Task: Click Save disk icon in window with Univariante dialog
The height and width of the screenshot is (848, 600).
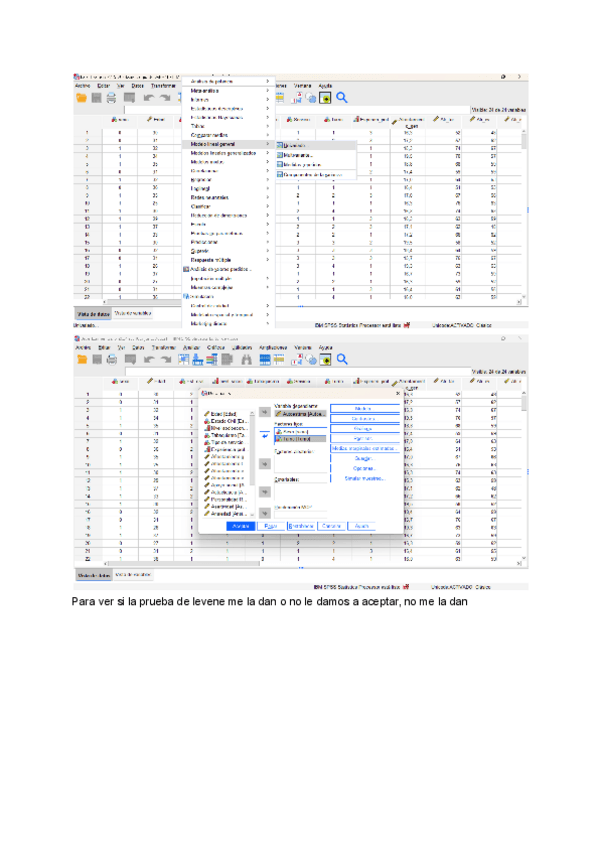Action: [x=97, y=360]
